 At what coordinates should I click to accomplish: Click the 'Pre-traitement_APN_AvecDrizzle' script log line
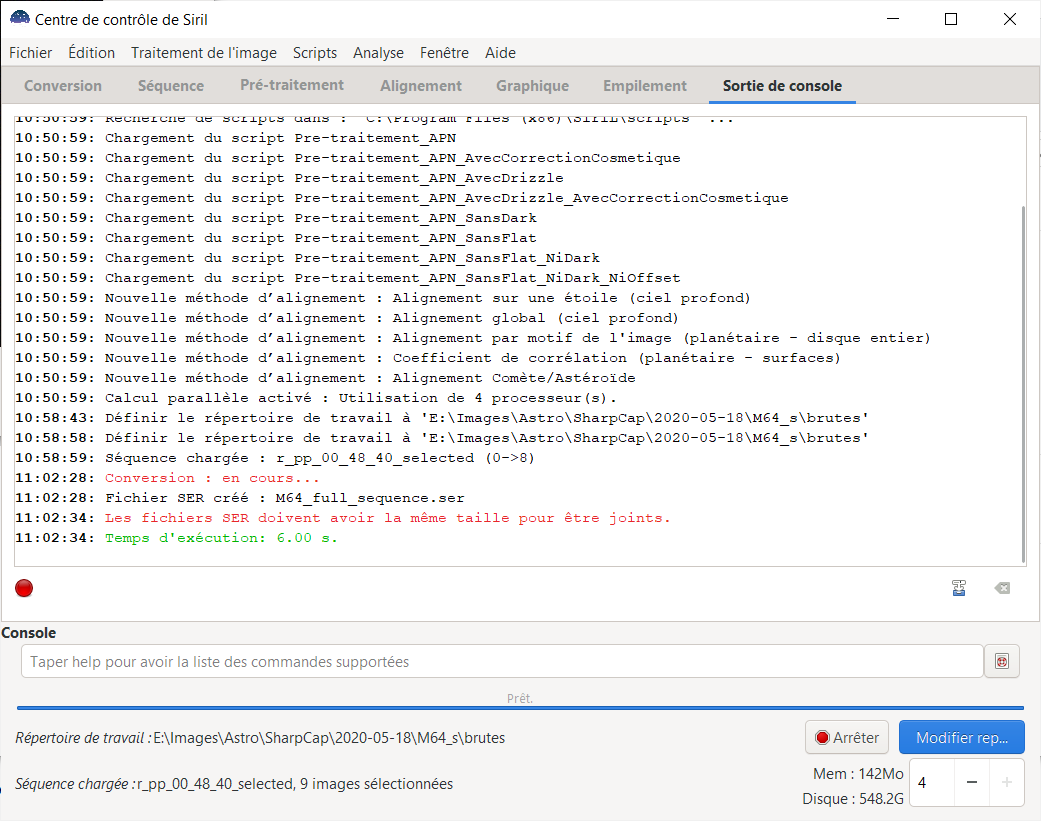pos(289,178)
